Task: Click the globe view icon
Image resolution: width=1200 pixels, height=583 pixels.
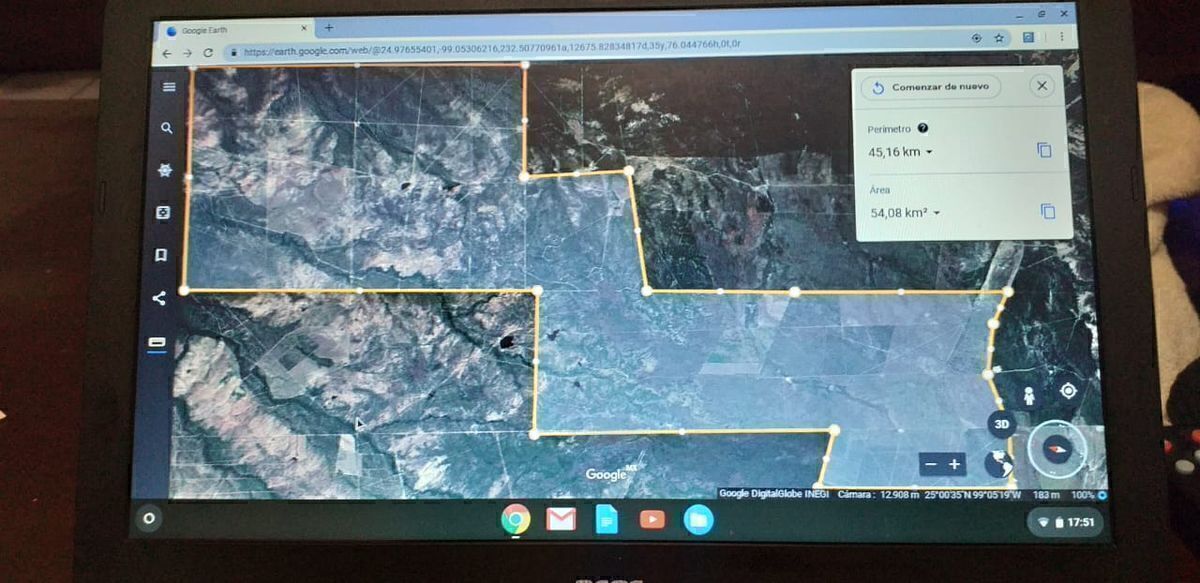Action: coord(997,464)
